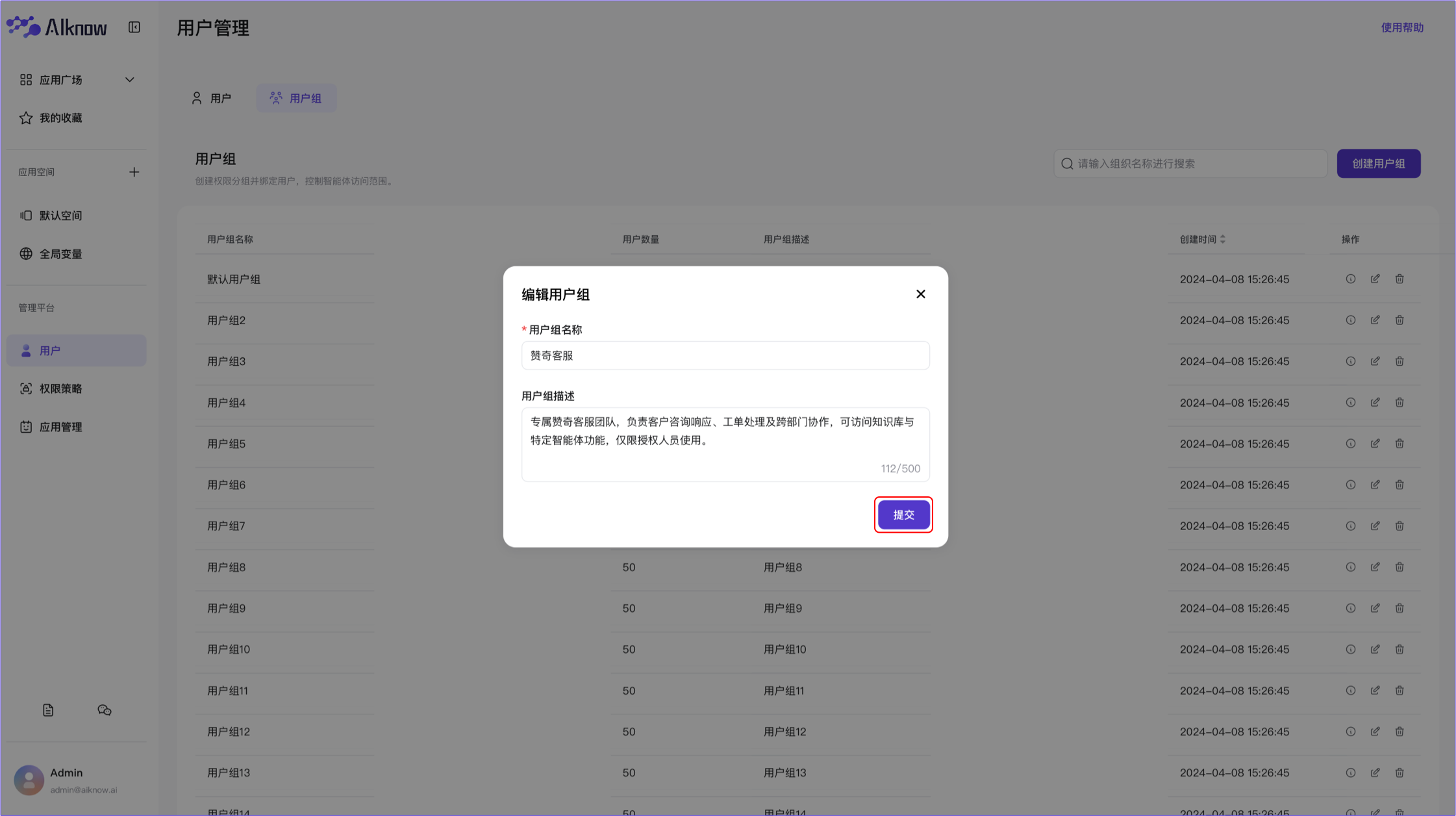Screen dimensions: 1456x816
Task: Collapse the 应用广场 section chevron
Action: pyautogui.click(x=129, y=79)
